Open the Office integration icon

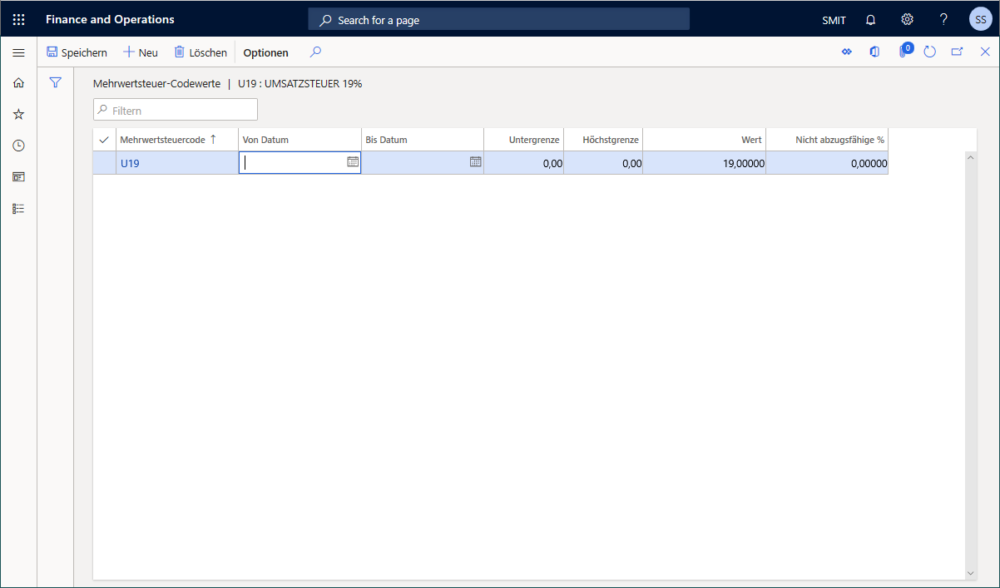tap(874, 51)
